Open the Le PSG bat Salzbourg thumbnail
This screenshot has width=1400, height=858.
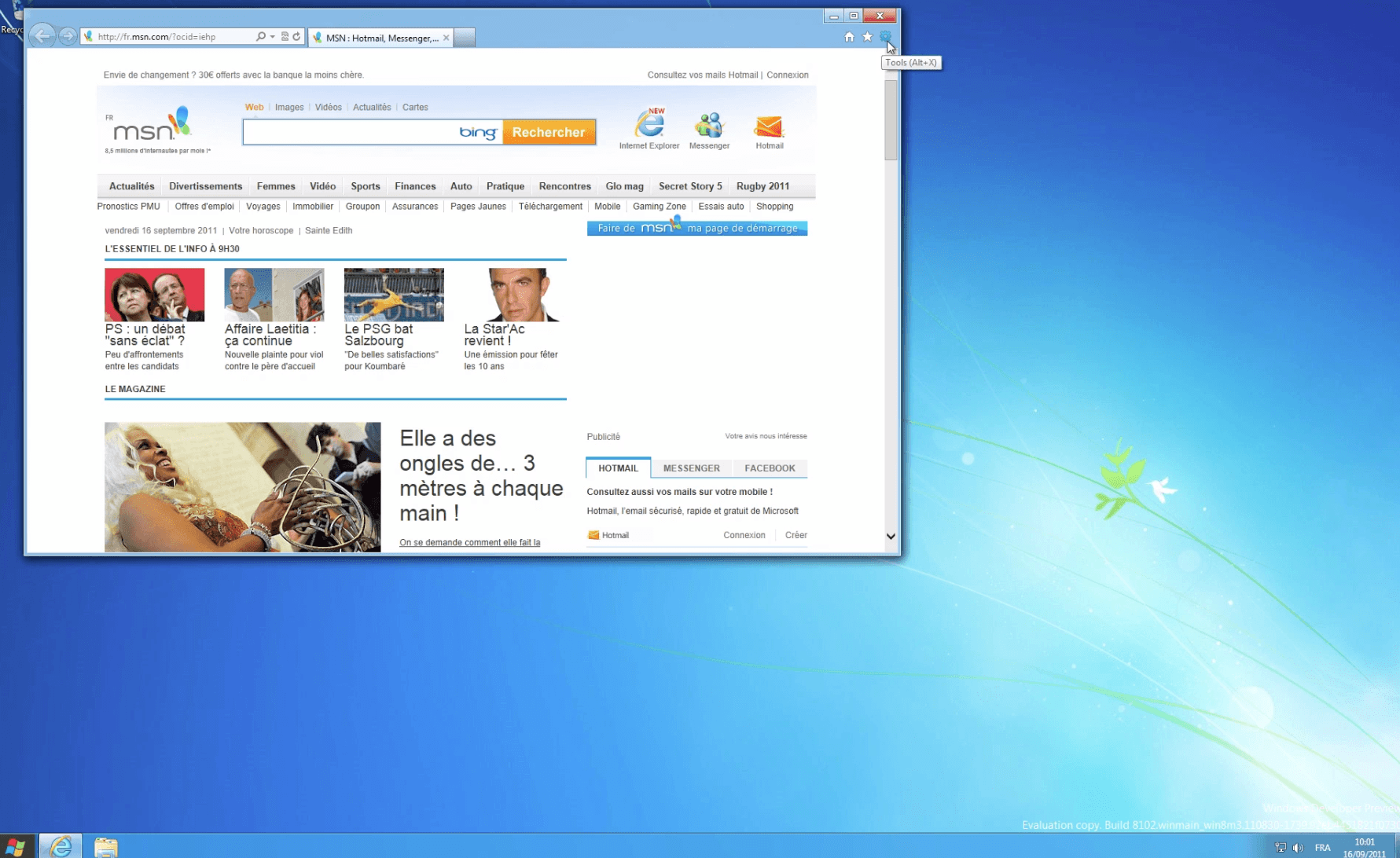click(394, 295)
